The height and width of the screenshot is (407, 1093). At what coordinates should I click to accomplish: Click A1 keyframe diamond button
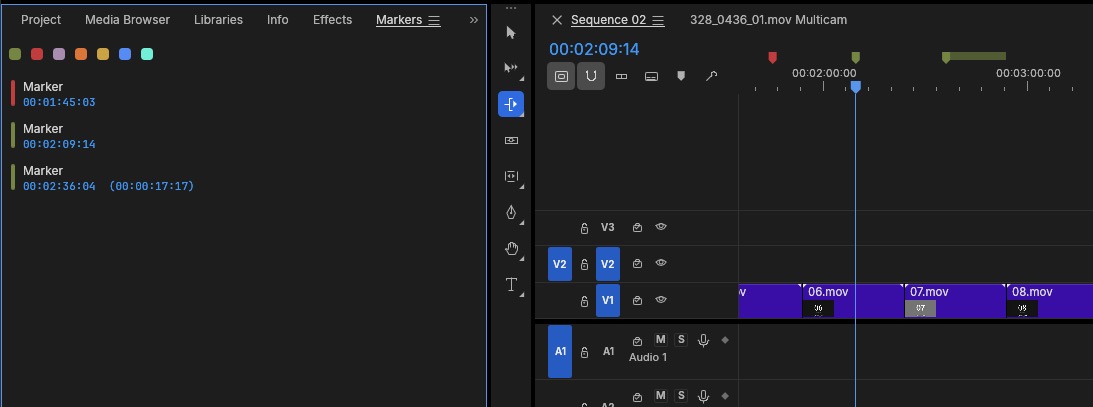(725, 340)
